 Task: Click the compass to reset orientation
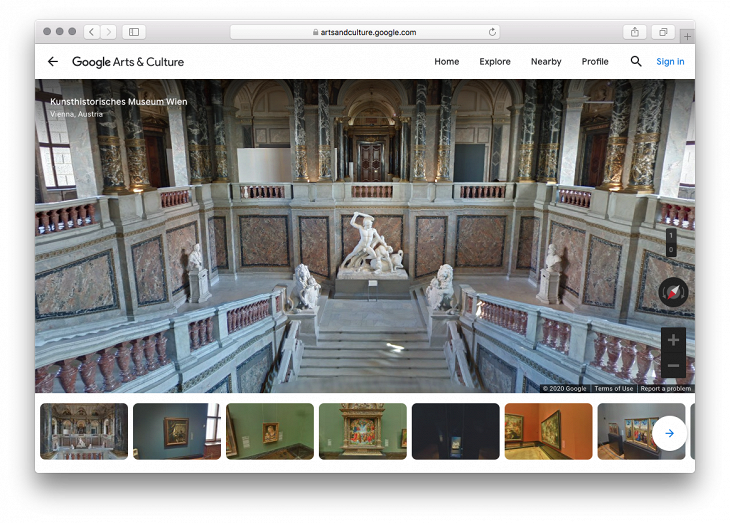[x=673, y=293]
